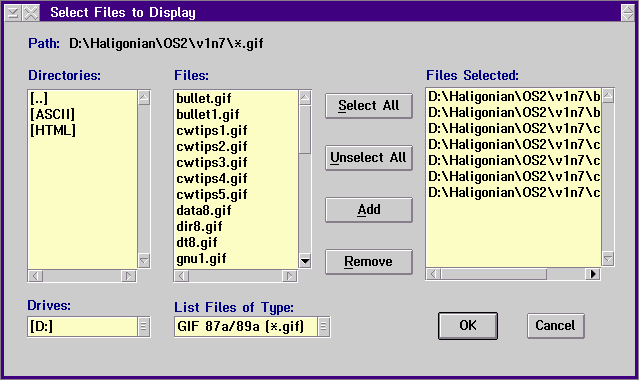Select last entry in Files Selected list
The height and width of the screenshot is (380, 639).
tap(513, 192)
